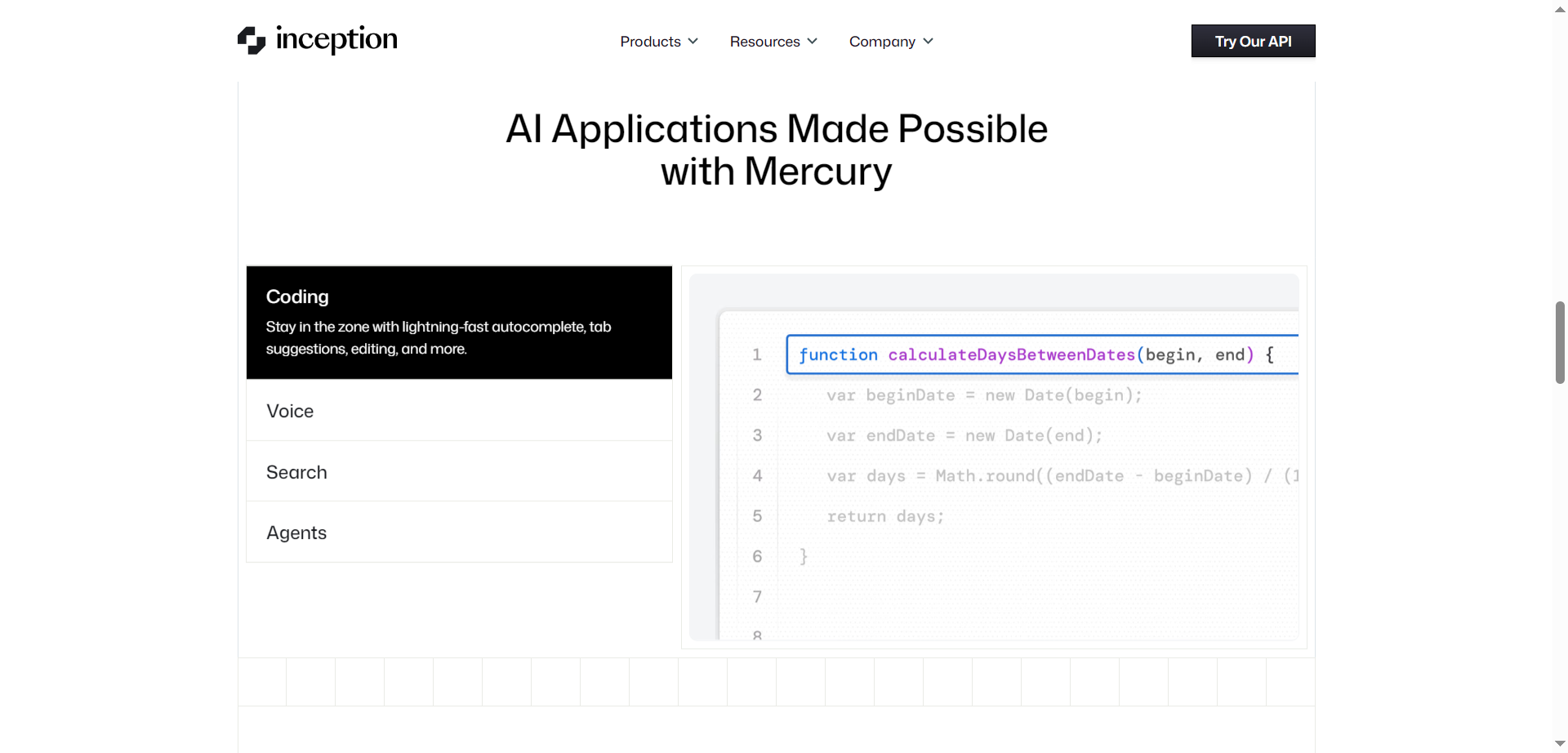Click the inception wordmark text
Viewport: 1568px width, 753px height.
336,39
